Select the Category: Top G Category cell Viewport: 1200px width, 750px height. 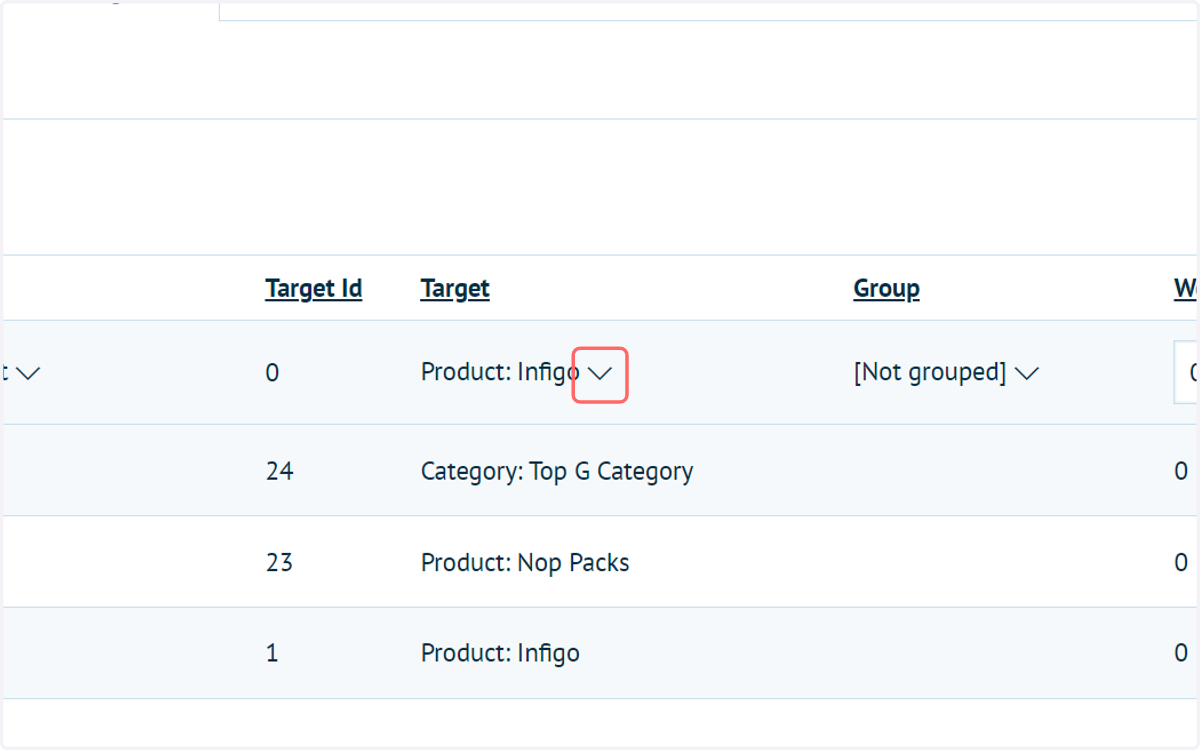[557, 471]
